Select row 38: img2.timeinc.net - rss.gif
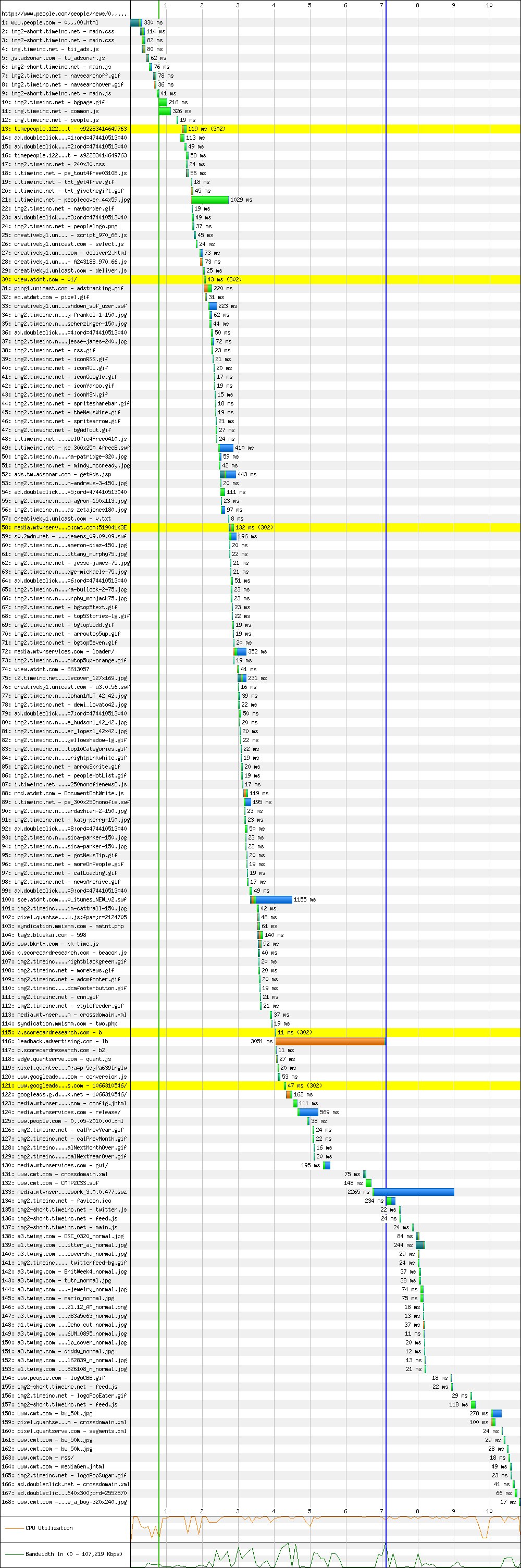521x1568 pixels. coord(260,351)
